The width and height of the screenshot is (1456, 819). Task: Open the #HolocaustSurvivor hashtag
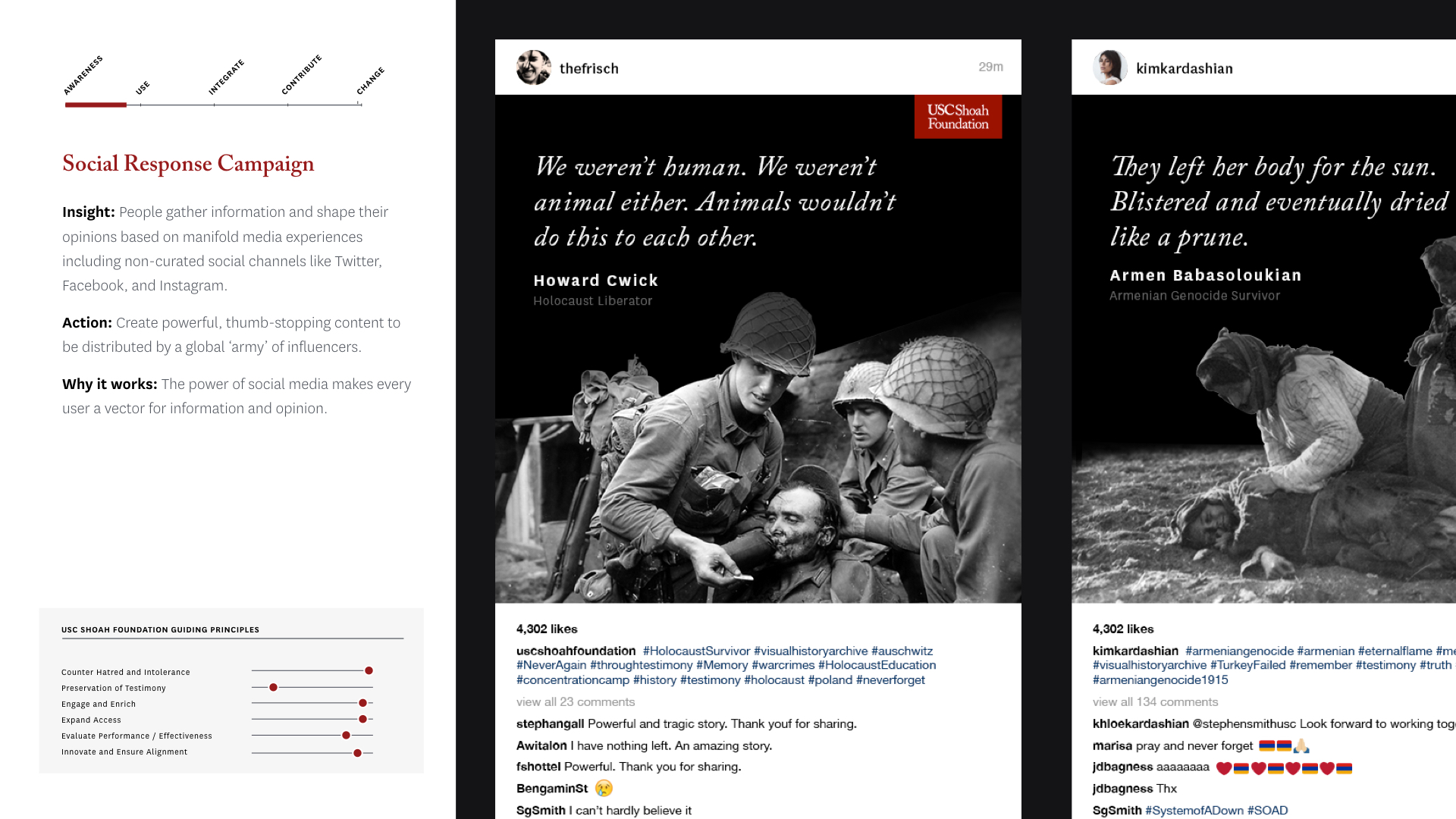tap(696, 651)
